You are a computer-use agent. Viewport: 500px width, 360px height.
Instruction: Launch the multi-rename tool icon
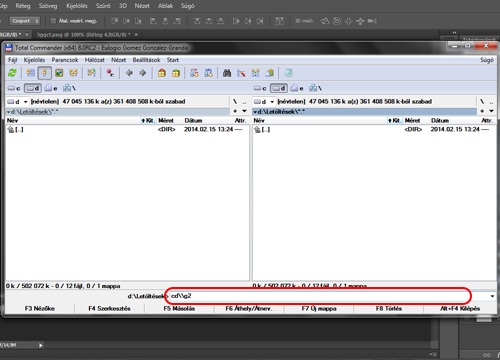[241, 73]
